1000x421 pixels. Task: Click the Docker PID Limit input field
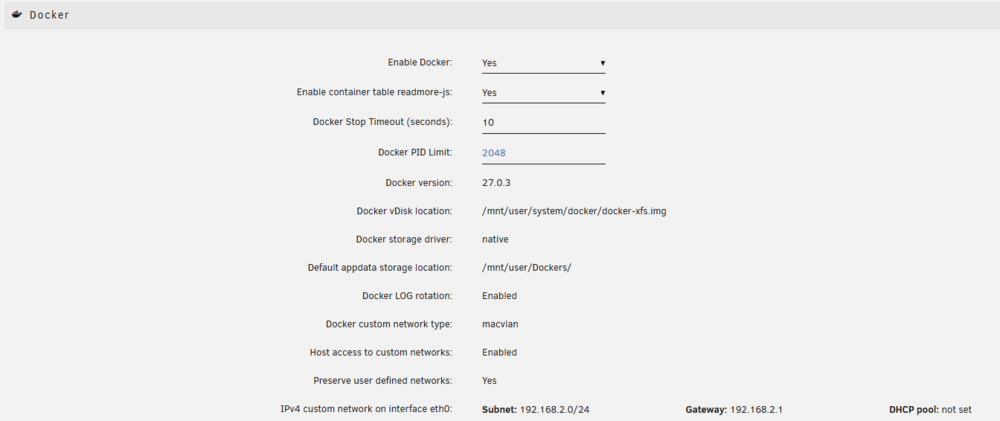click(x=543, y=153)
